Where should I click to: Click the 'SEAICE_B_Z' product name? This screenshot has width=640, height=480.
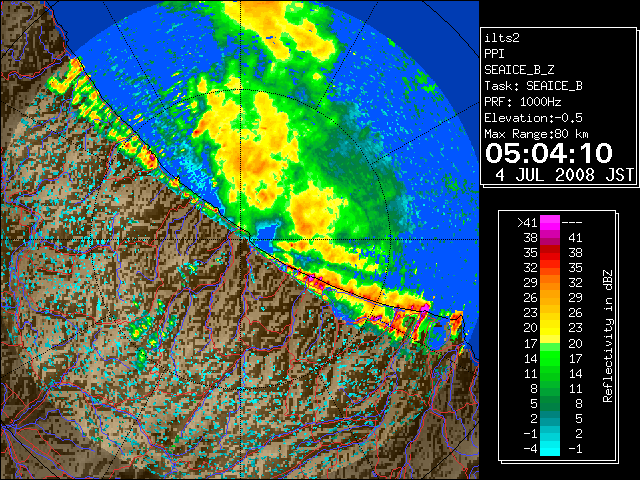pos(519,70)
